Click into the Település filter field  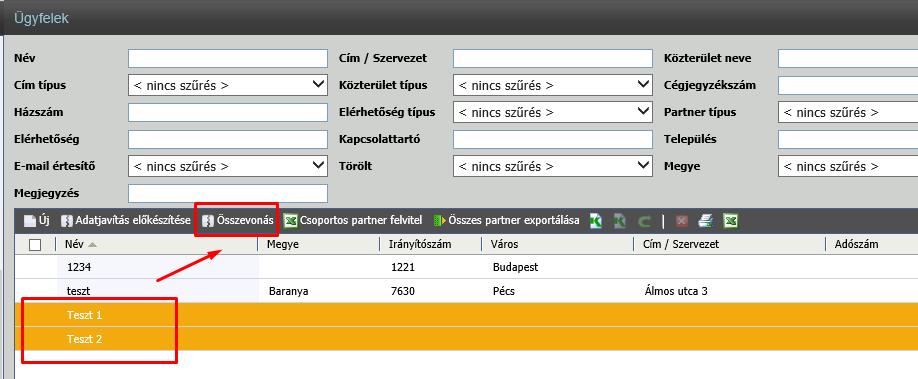click(848, 139)
